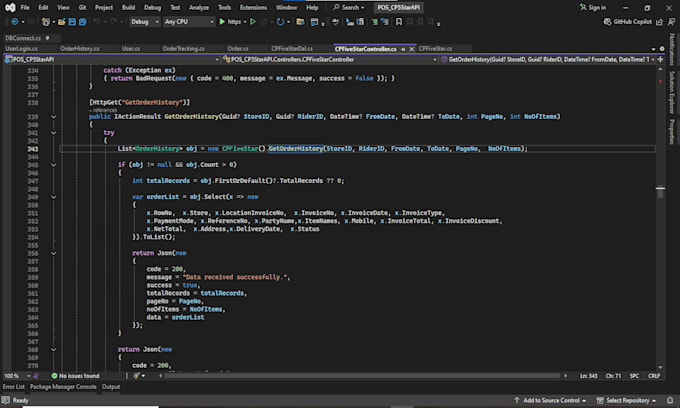
Task: Toggle the pin on CPFiveStarController.cs tab
Action: pyautogui.click(x=403, y=49)
